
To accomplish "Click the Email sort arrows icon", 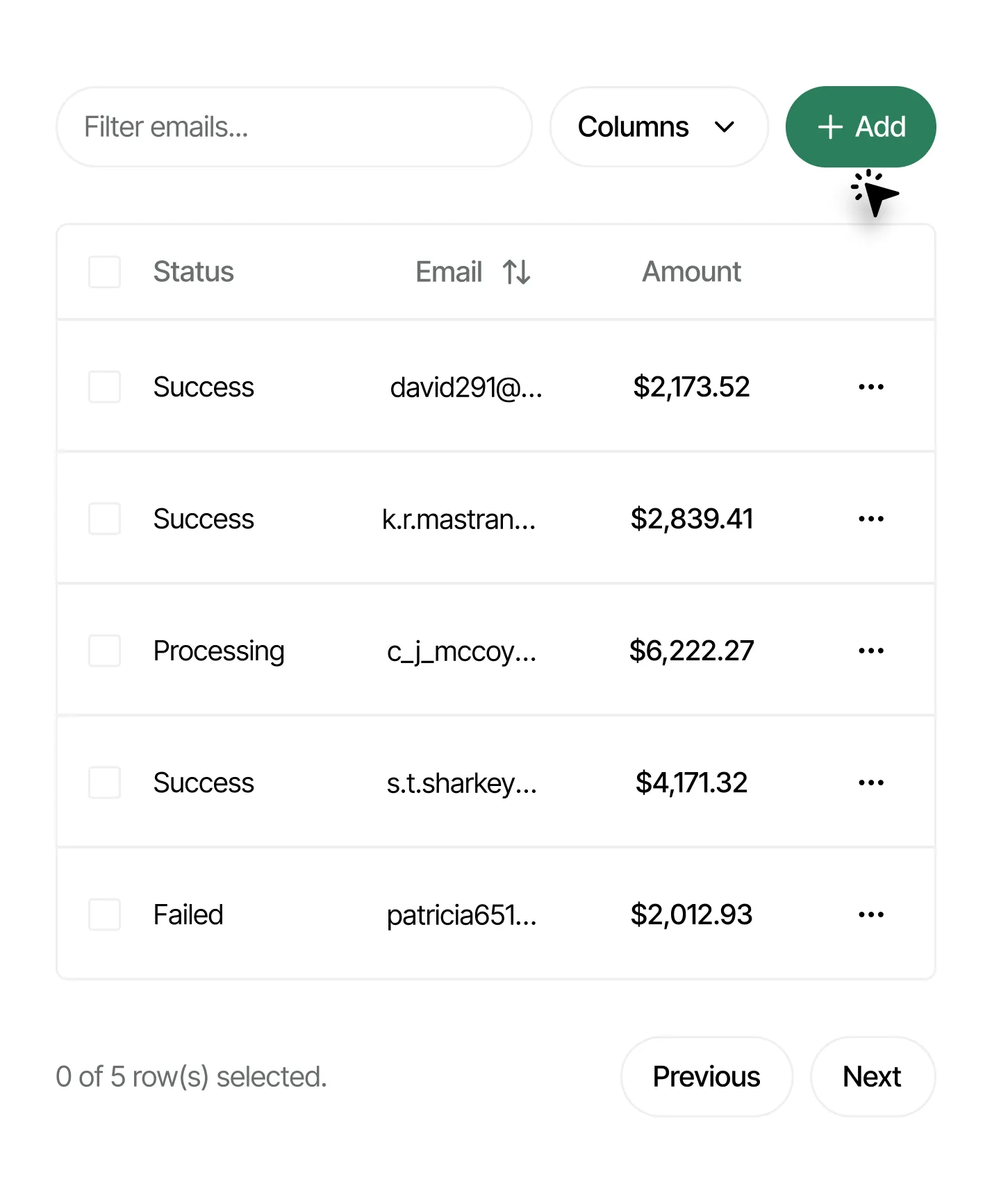I will [x=517, y=272].
